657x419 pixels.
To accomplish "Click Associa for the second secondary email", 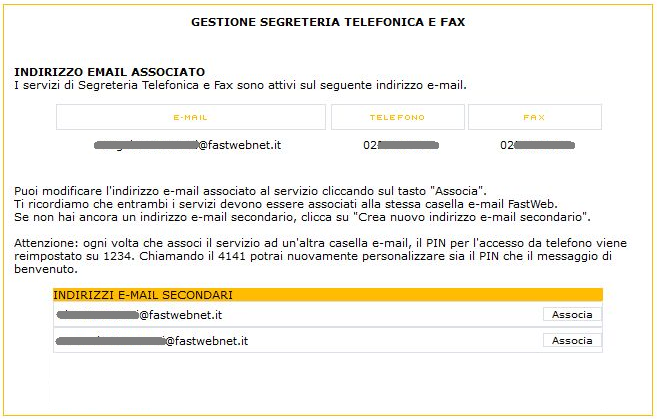I will pyautogui.click(x=572, y=340).
